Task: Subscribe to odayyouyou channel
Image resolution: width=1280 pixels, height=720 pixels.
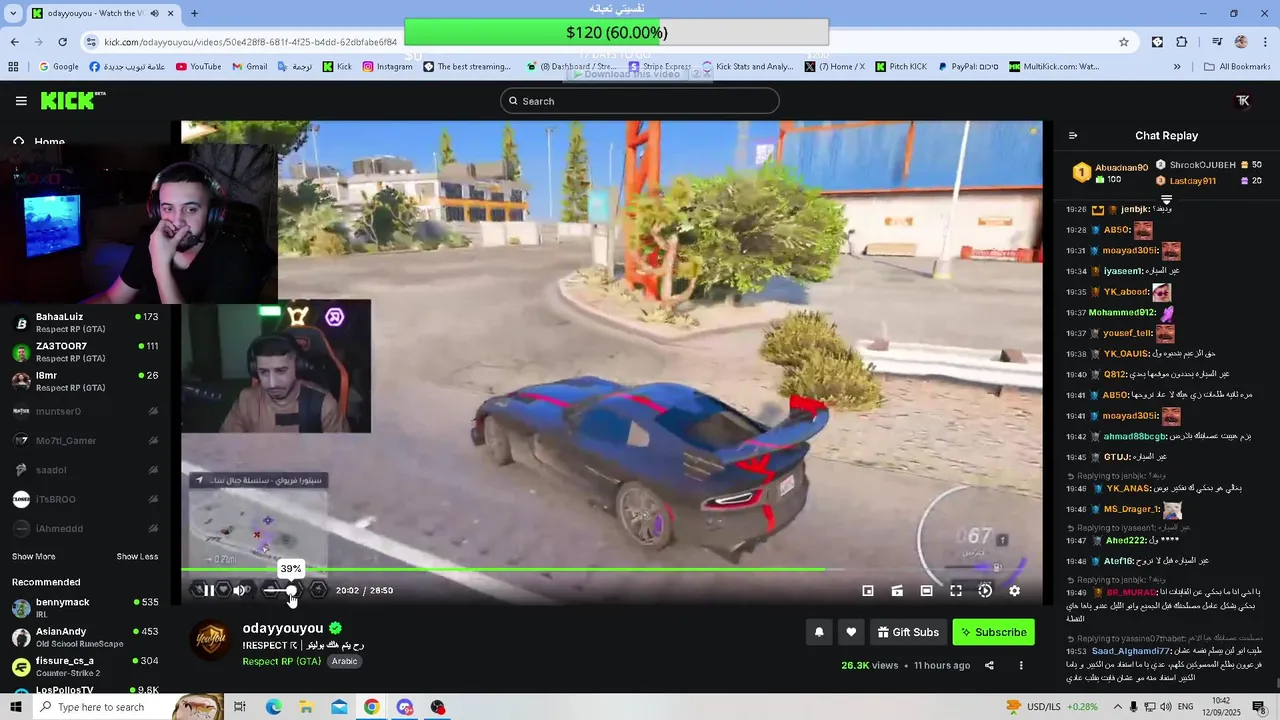Action: point(993,632)
